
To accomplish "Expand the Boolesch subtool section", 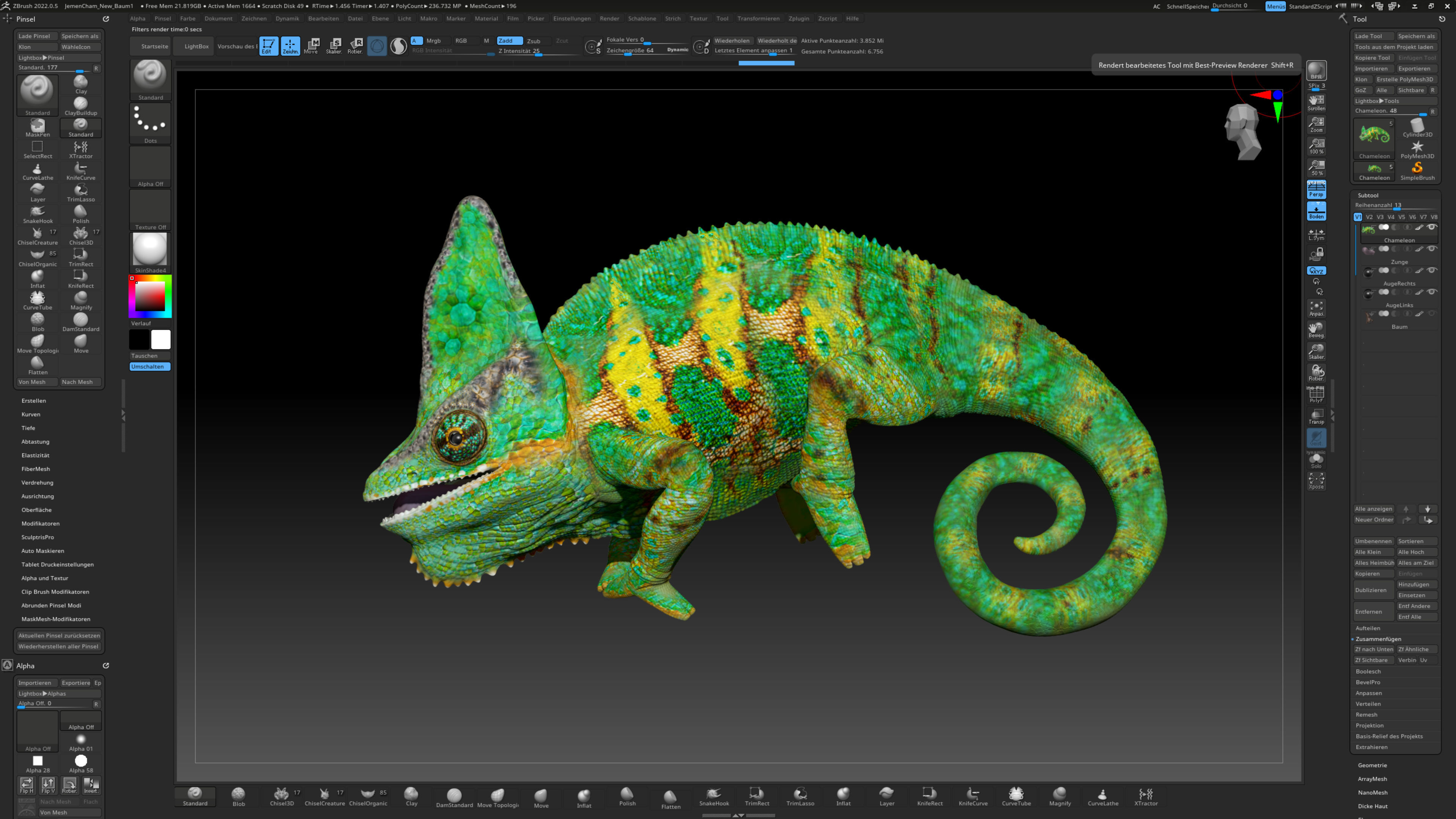I will coord(1368,672).
